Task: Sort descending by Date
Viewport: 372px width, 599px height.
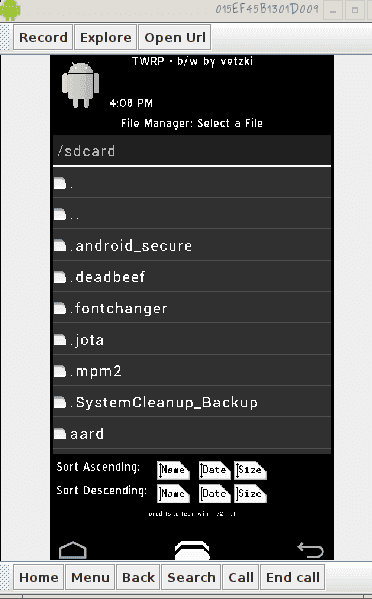Action: pyautogui.click(x=214, y=493)
